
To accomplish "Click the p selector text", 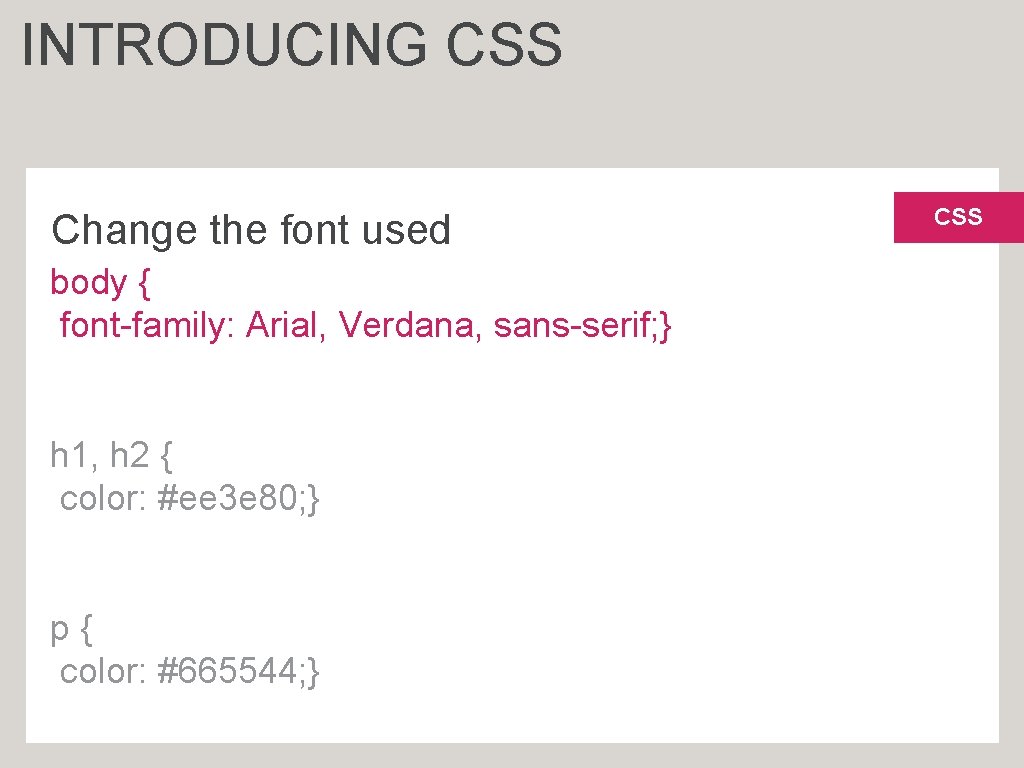I will [x=60, y=631].
